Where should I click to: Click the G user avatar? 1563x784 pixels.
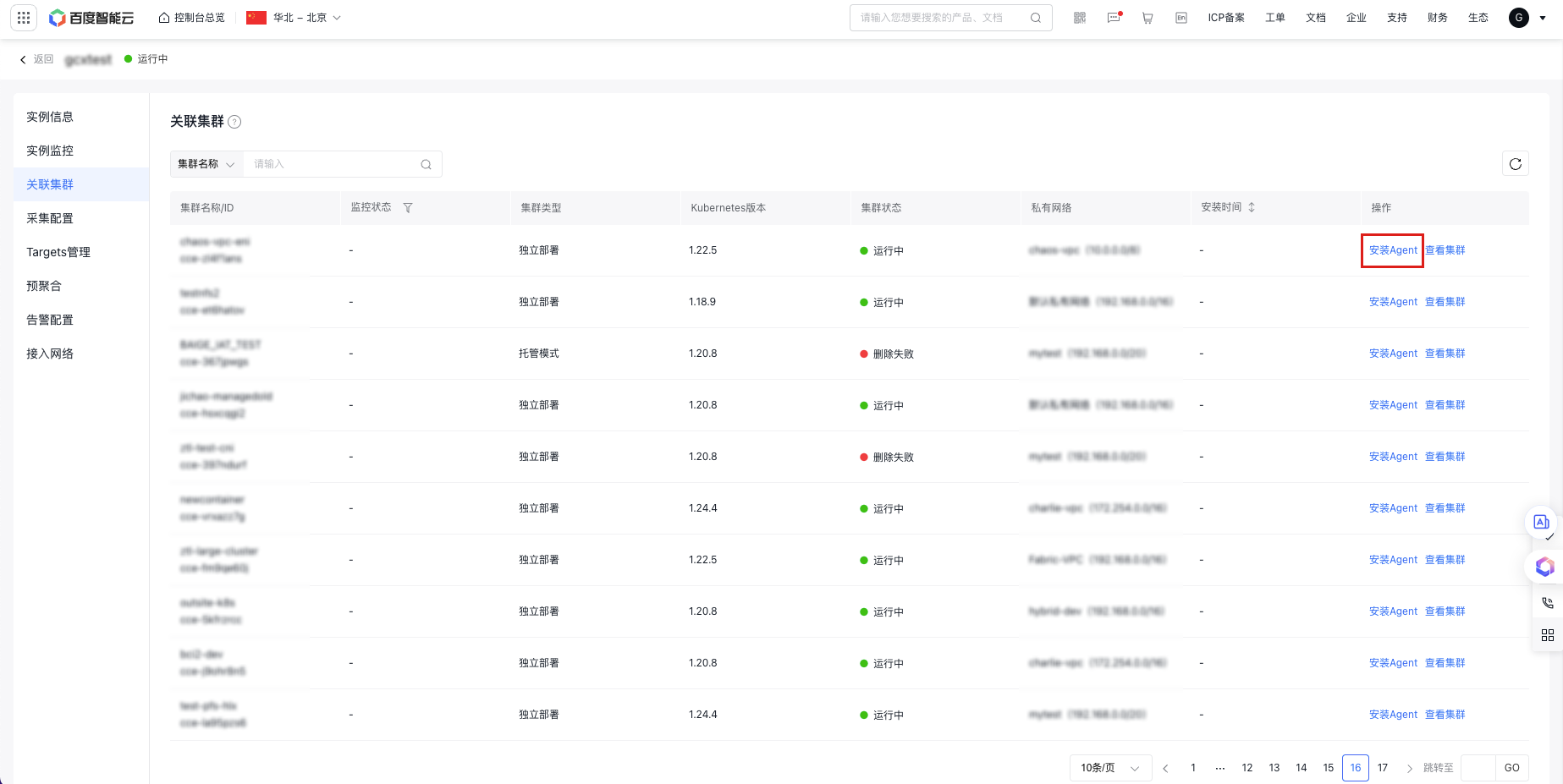(1519, 18)
